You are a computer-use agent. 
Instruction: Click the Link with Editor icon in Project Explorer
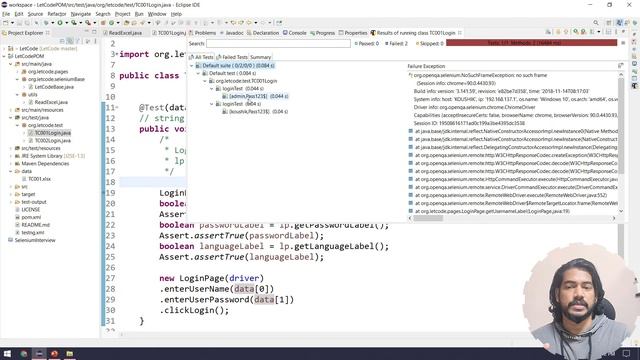tap(70, 41)
